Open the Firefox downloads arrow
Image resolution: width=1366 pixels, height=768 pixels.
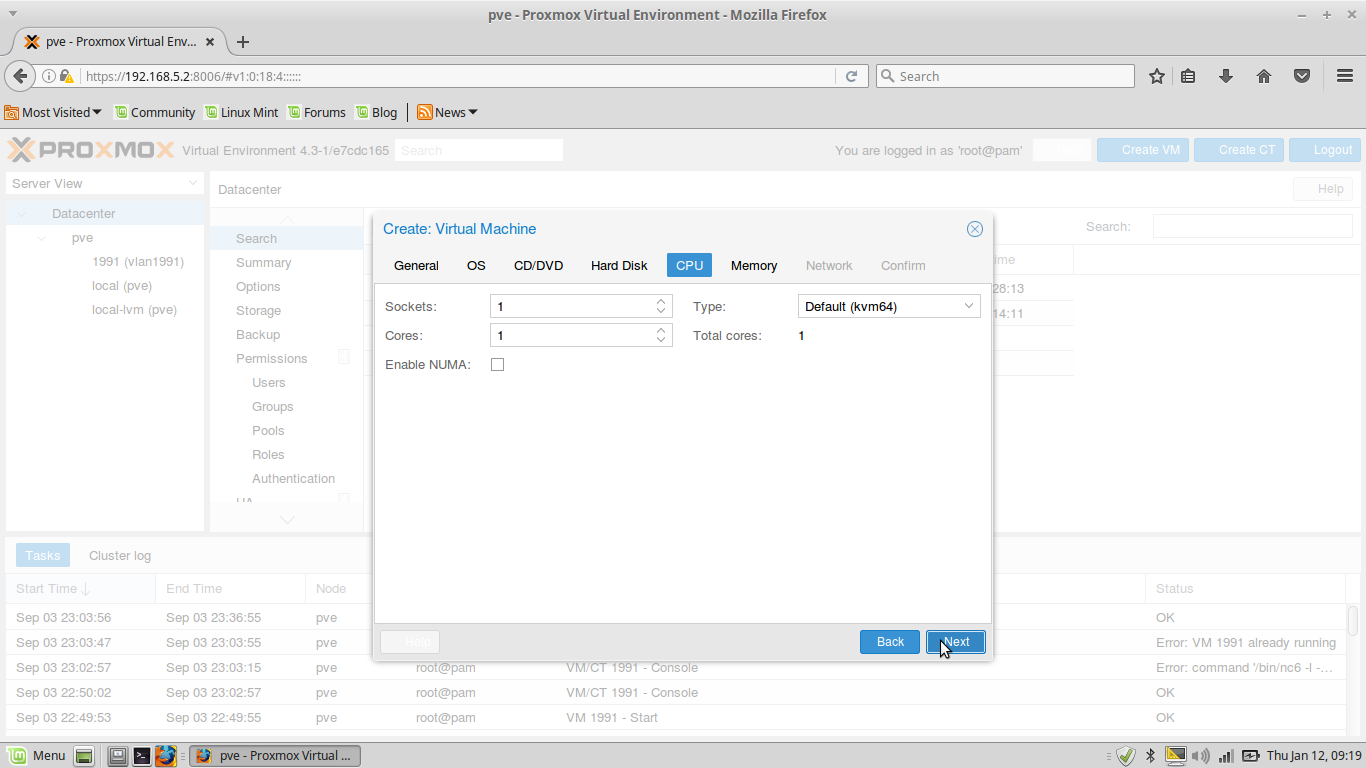[1226, 76]
